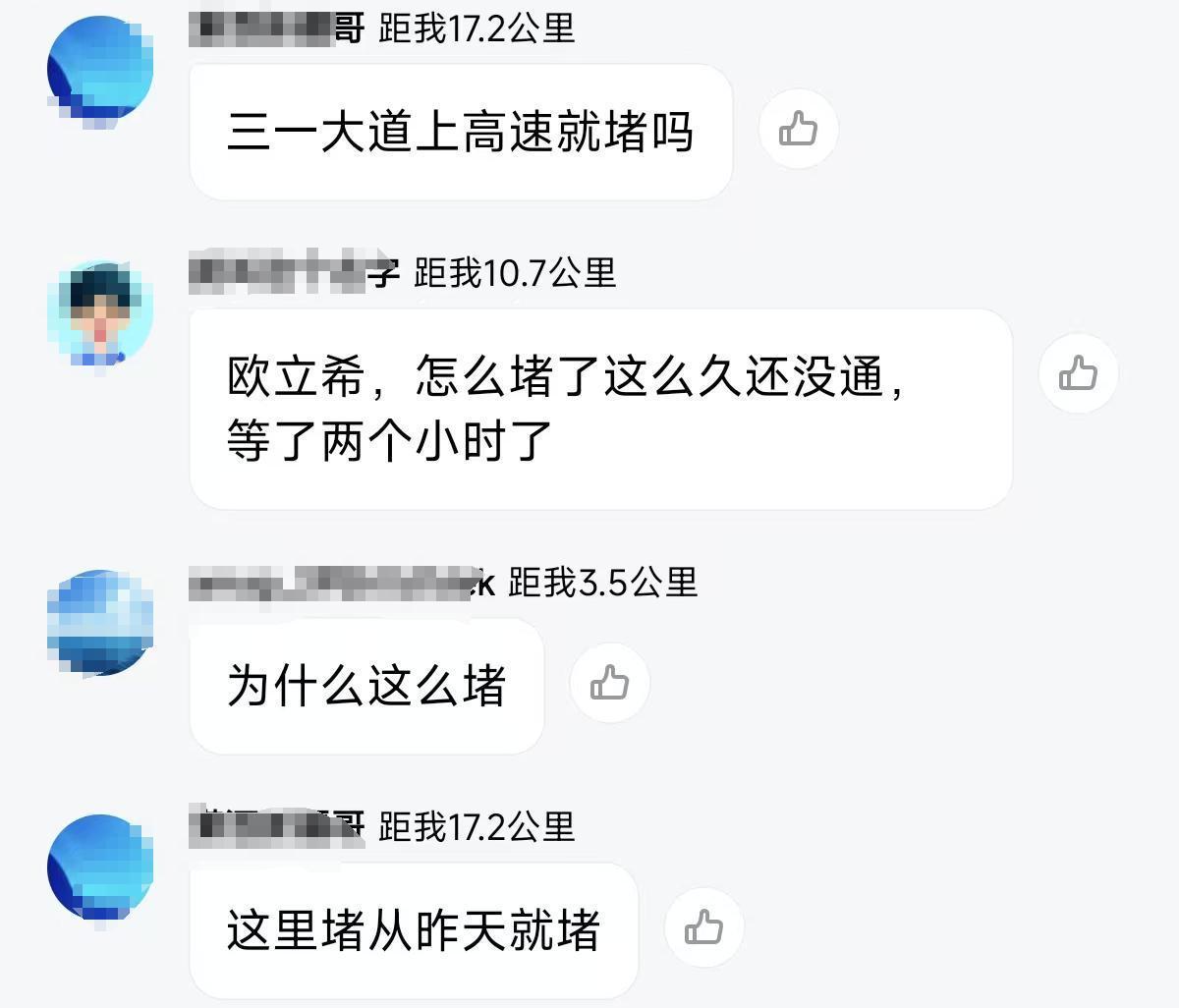The image size is (1179, 1008).
Task: Open blurred username above first message
Action: coord(277,28)
